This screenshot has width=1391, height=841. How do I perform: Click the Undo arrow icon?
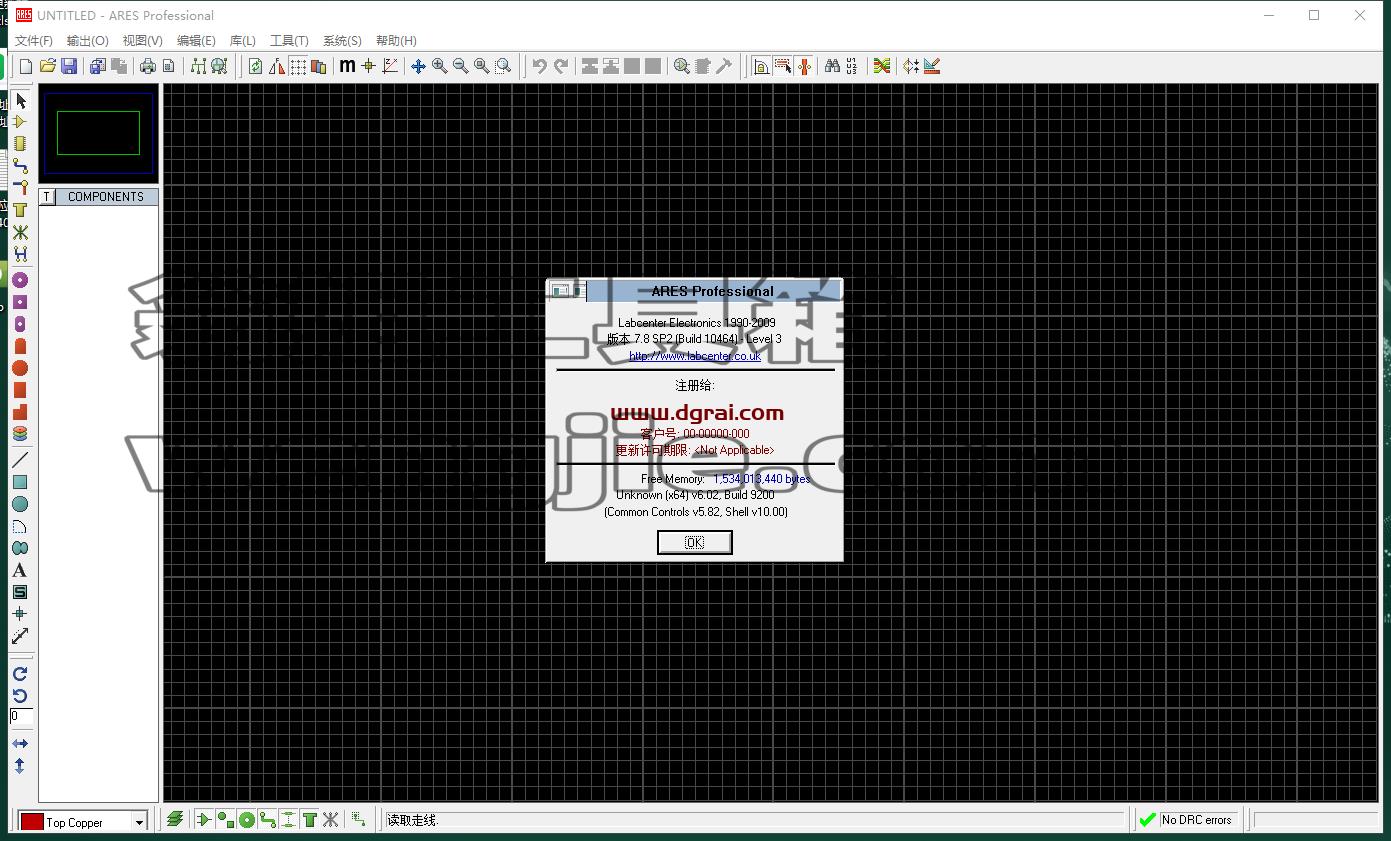[540, 66]
